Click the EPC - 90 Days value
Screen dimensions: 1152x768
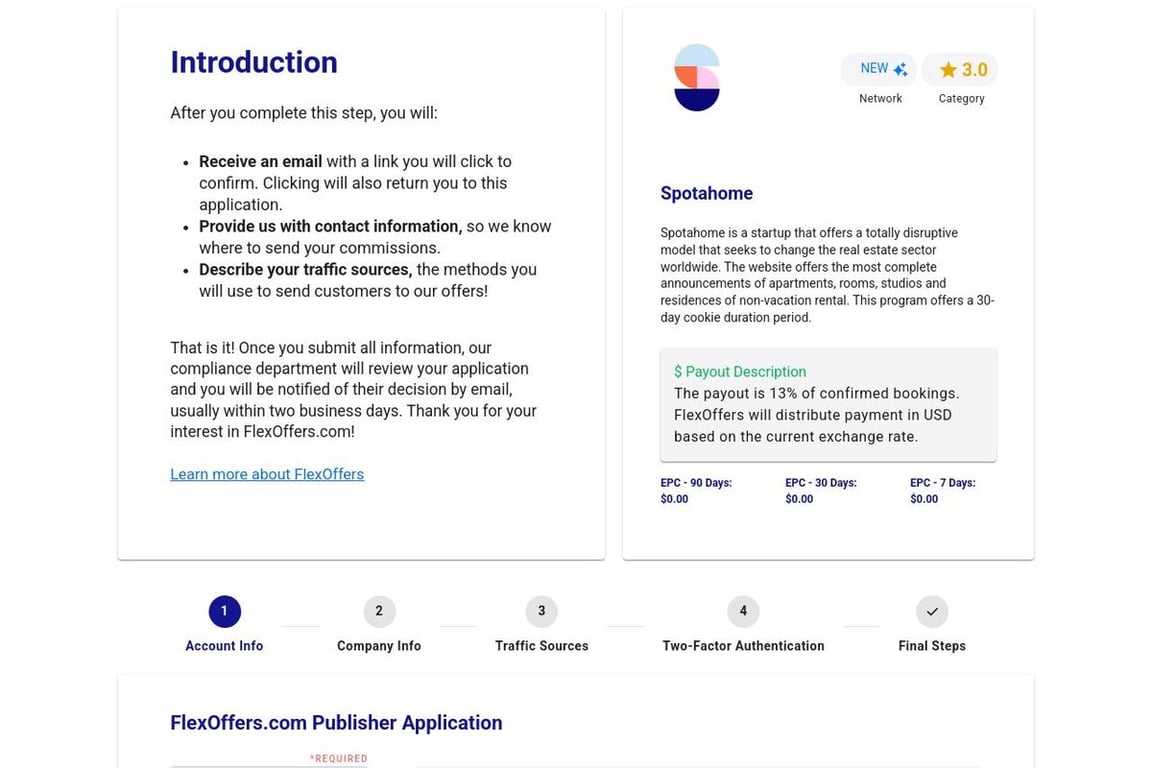click(x=674, y=499)
